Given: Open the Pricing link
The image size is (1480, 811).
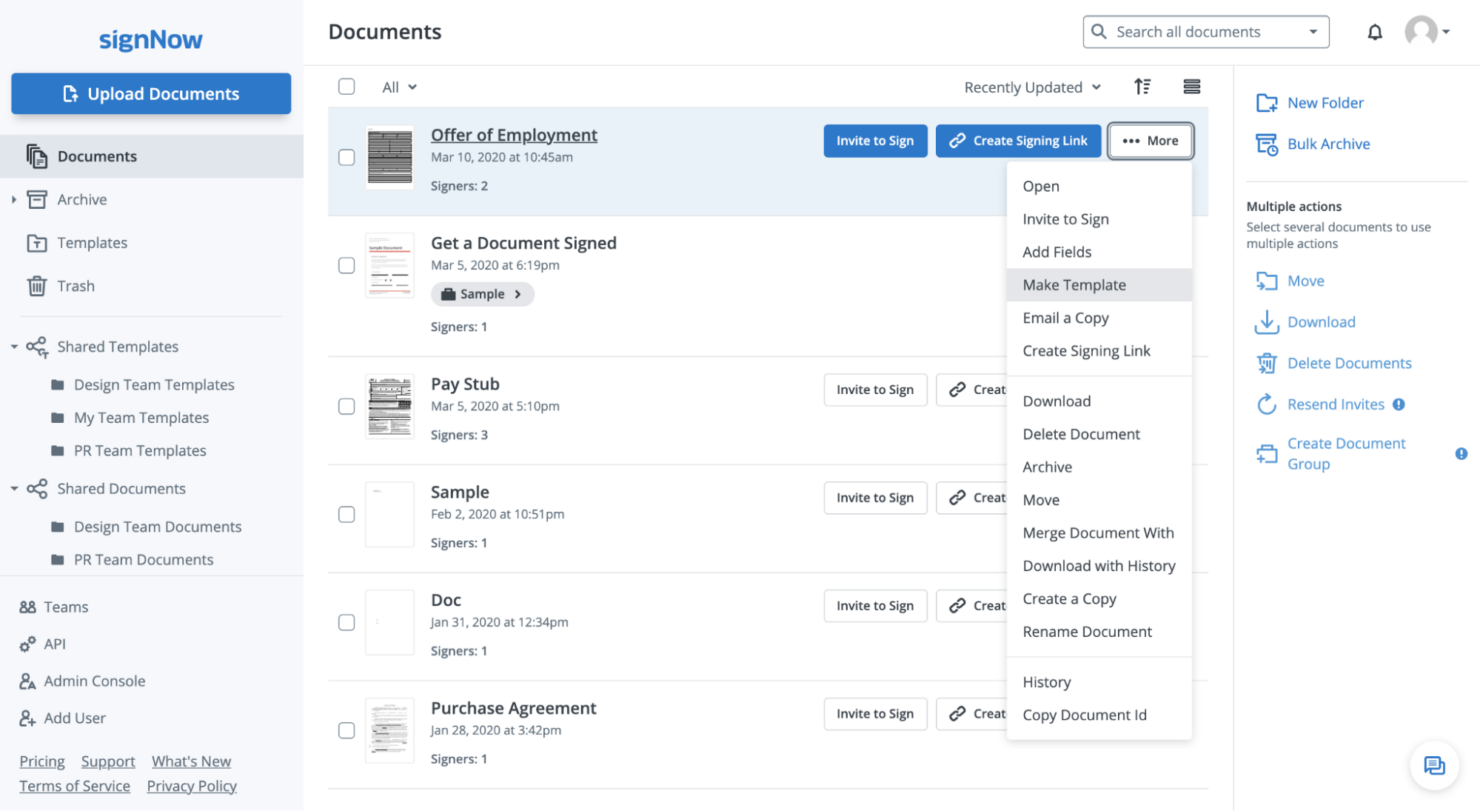Looking at the screenshot, I should point(41,761).
